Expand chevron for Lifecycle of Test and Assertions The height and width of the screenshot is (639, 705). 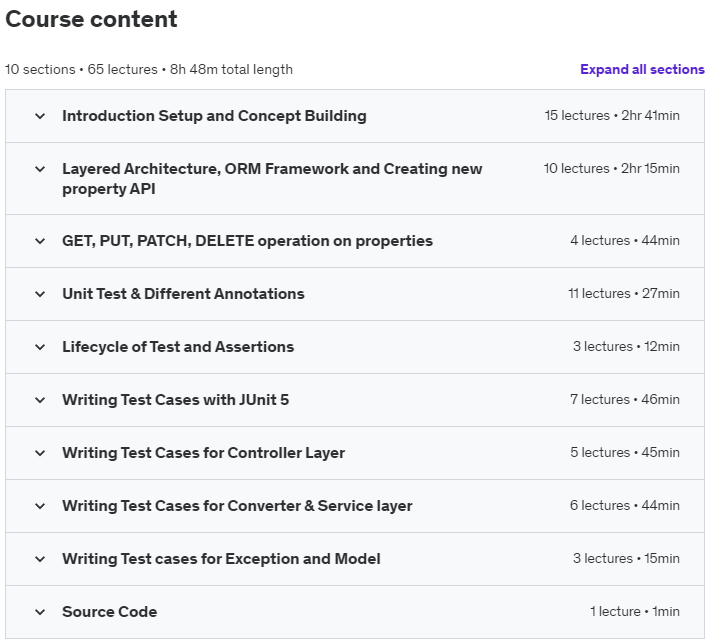click(x=40, y=347)
